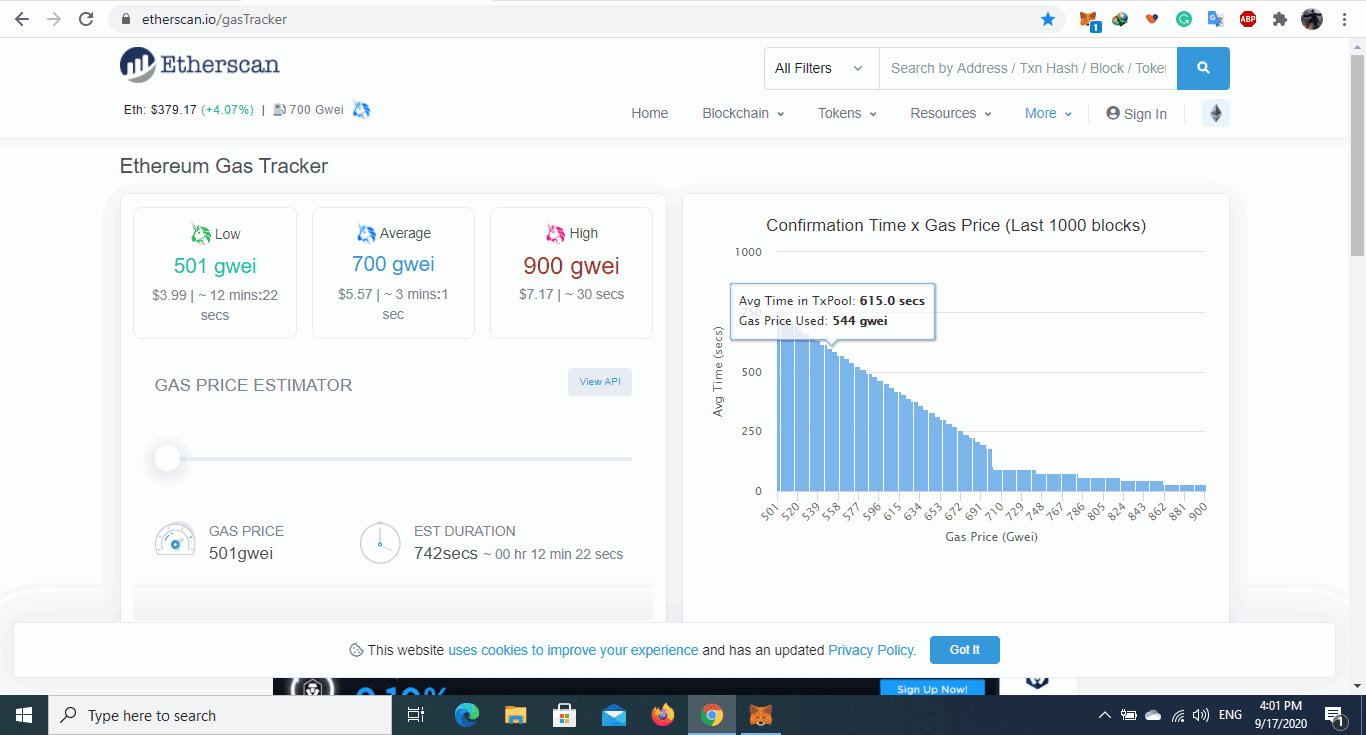Click the browser address bar URL
The image size is (1366, 735).
(214, 19)
